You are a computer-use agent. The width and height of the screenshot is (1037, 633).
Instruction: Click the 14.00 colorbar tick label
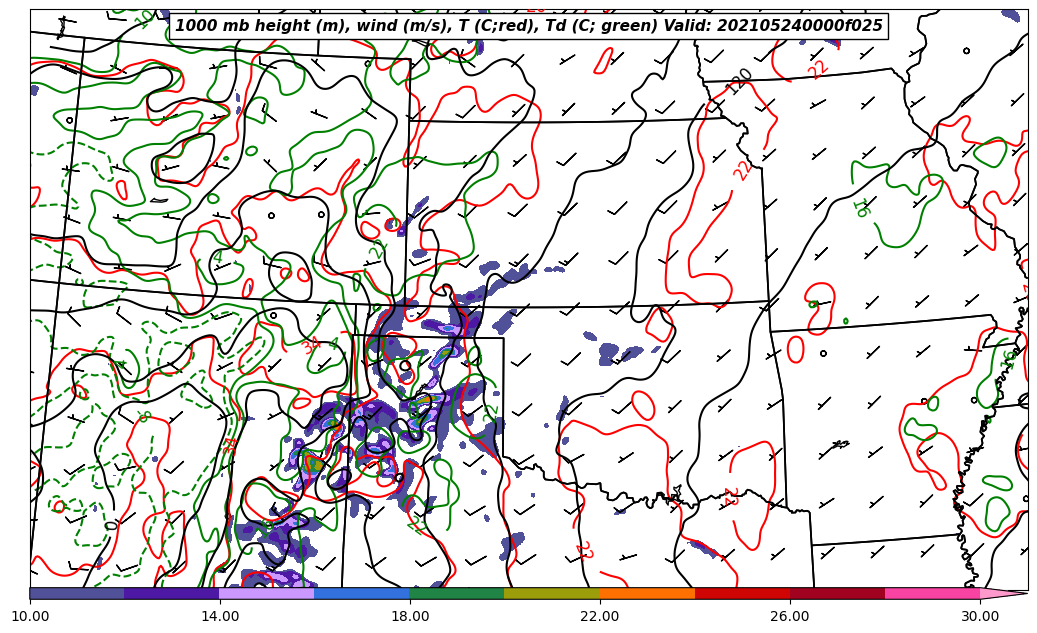[x=220, y=616]
